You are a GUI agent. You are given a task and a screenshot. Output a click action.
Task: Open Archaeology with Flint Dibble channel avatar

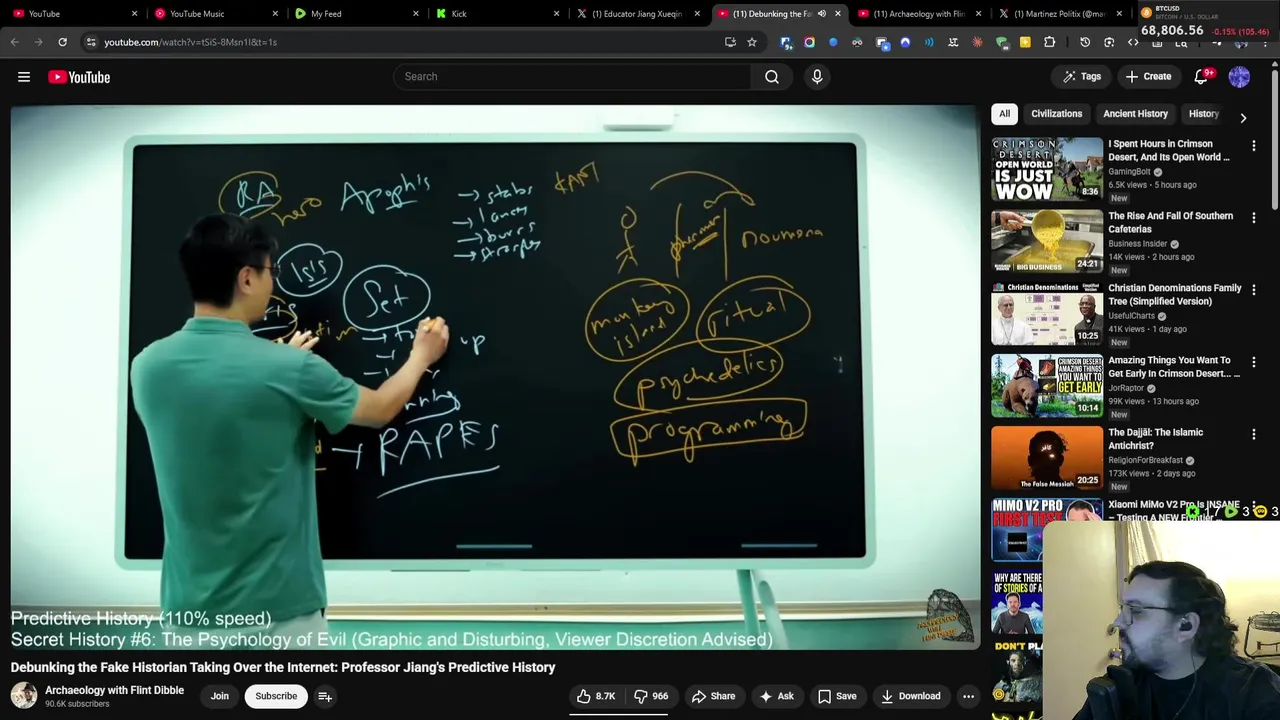coord(23,695)
